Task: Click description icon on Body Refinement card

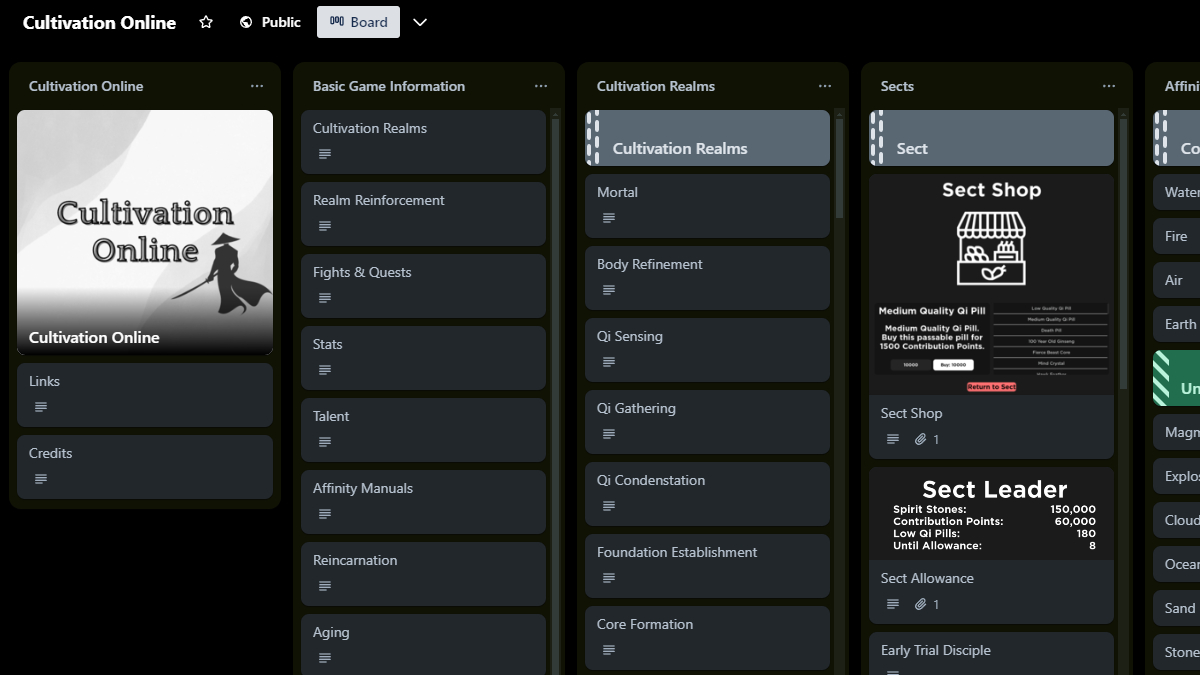Action: click(x=609, y=290)
